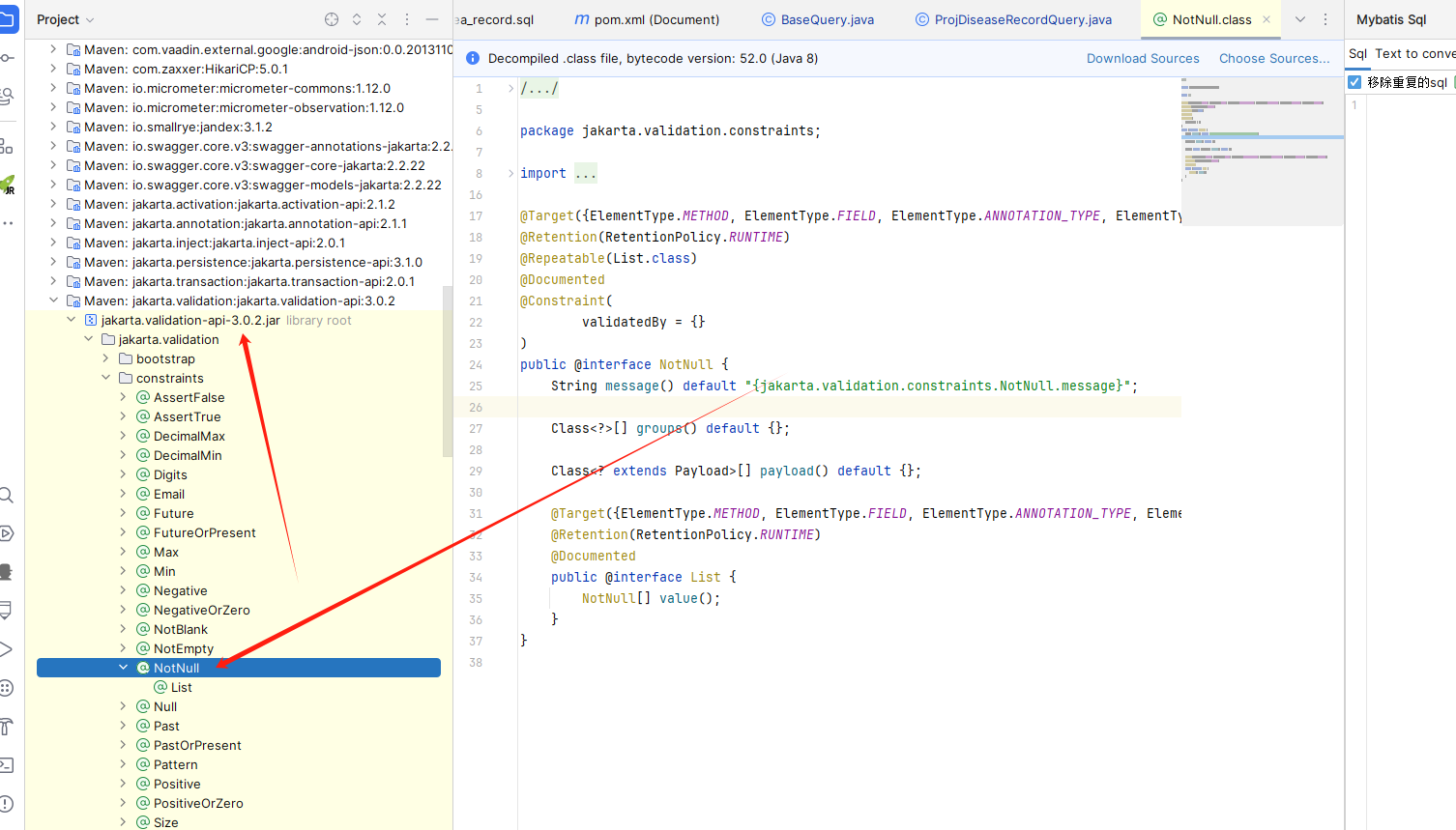The height and width of the screenshot is (830, 1456).
Task: Click Select Opened File crosshair icon
Action: click(332, 19)
